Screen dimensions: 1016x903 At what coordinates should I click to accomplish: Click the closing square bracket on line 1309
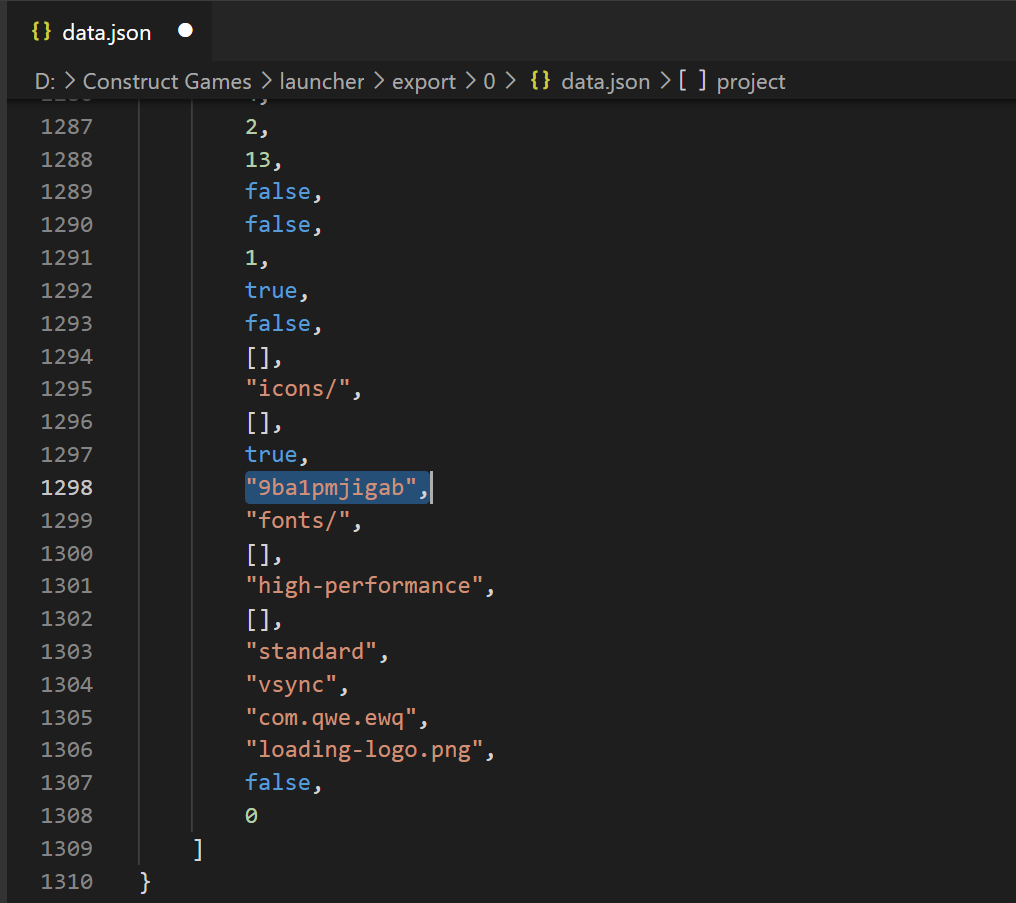pos(198,849)
